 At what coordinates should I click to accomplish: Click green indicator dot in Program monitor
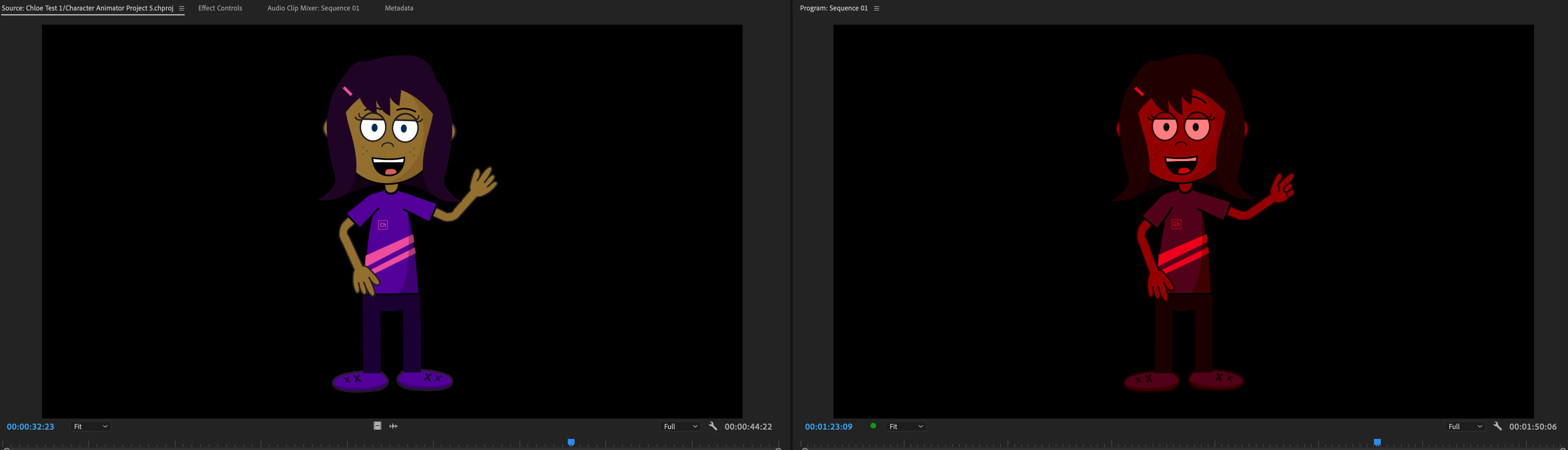[874, 426]
